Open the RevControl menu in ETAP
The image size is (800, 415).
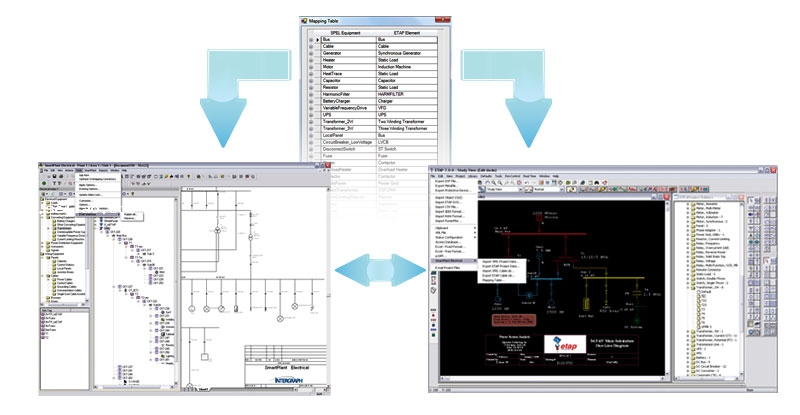[512, 176]
